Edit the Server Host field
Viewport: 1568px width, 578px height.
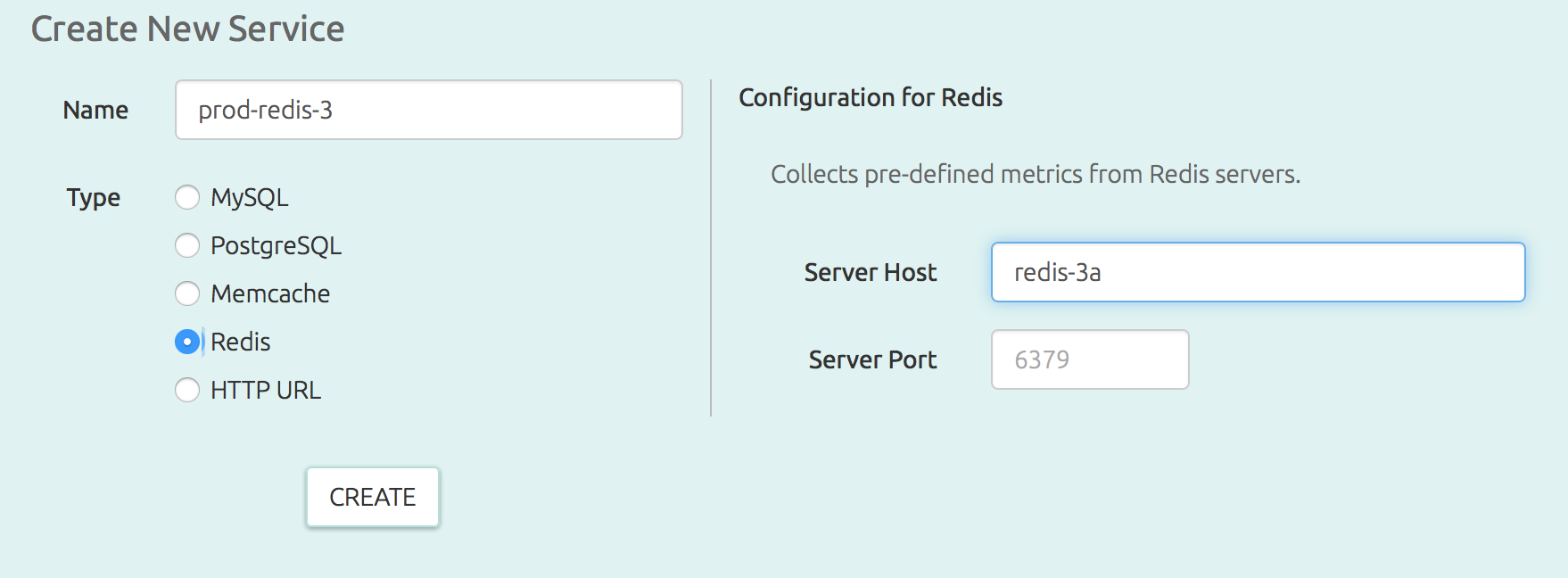click(1259, 272)
